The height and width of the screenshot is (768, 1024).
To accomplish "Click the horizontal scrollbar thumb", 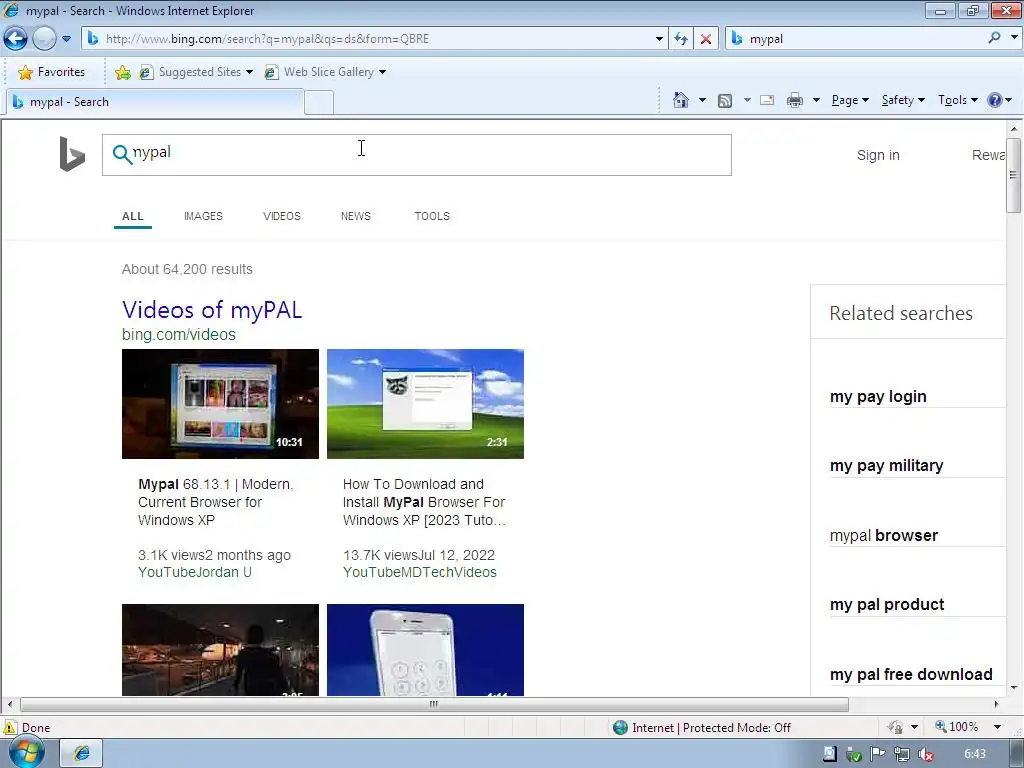I will 434,705.
